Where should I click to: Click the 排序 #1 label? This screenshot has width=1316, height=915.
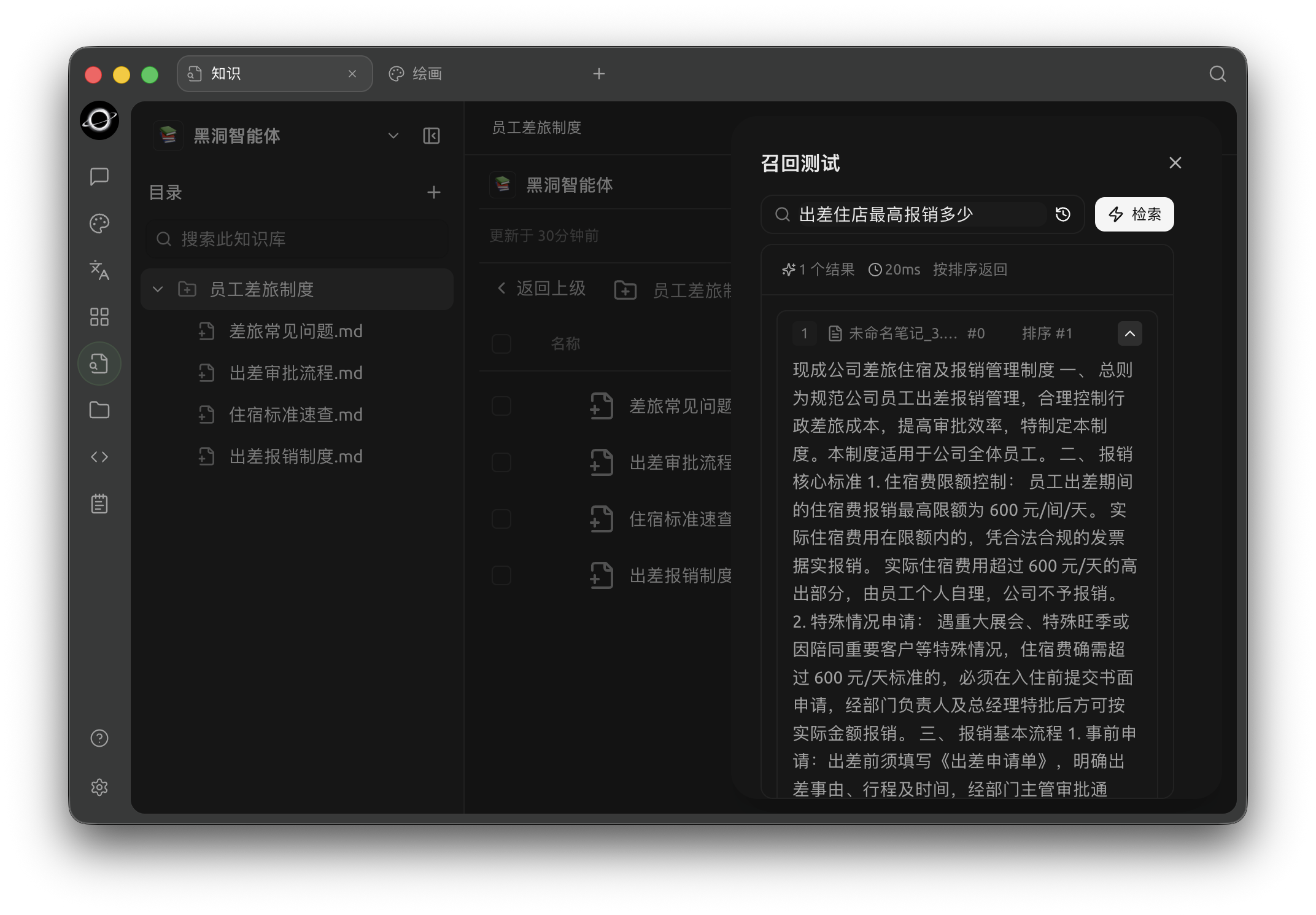tap(1047, 333)
